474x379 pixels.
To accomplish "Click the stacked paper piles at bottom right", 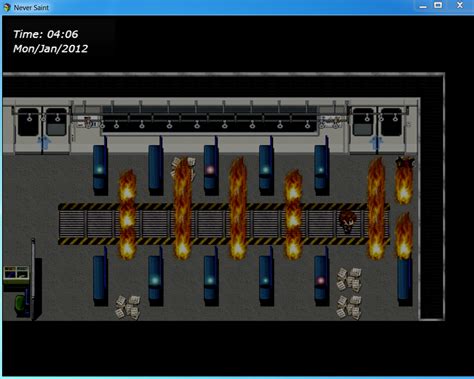I will (349, 293).
